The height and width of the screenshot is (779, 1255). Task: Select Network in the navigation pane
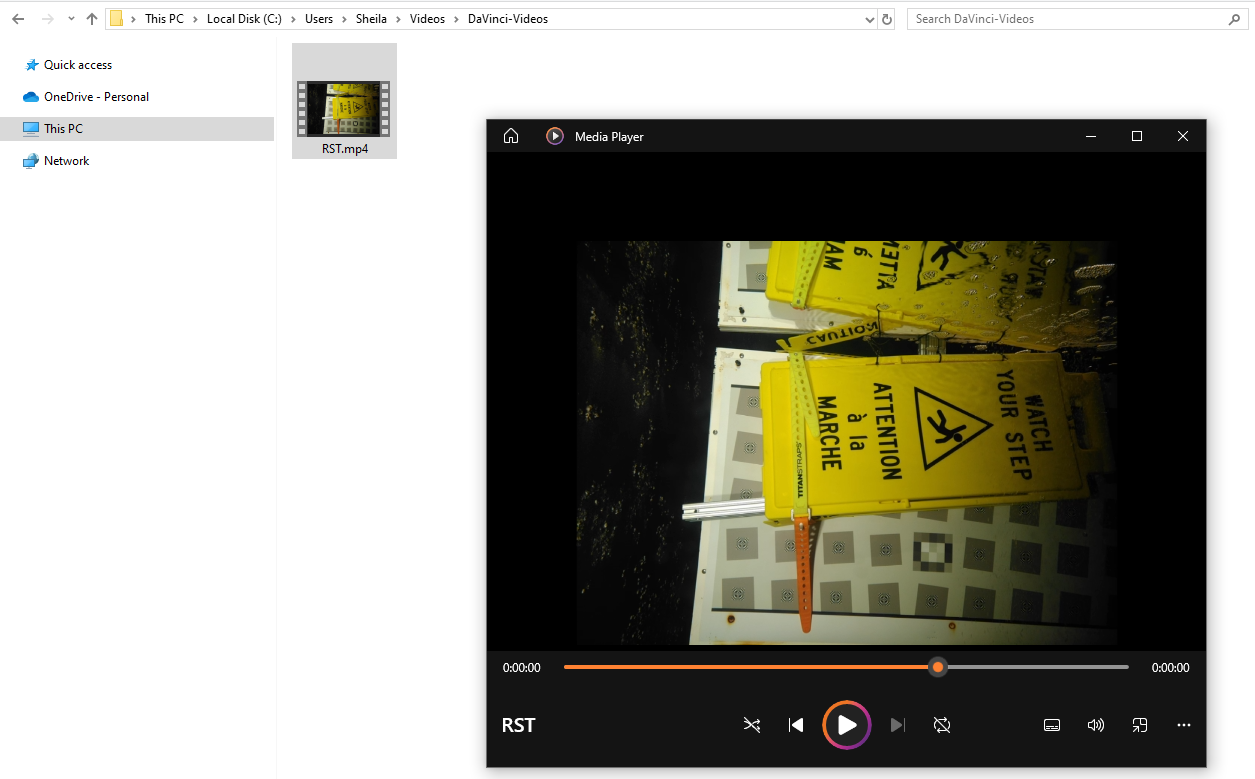pyautogui.click(x=66, y=161)
